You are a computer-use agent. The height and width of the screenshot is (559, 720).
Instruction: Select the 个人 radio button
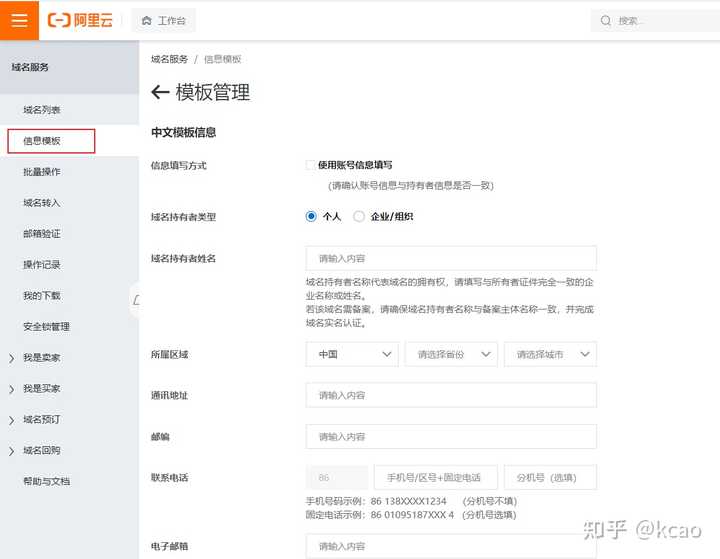click(x=311, y=216)
